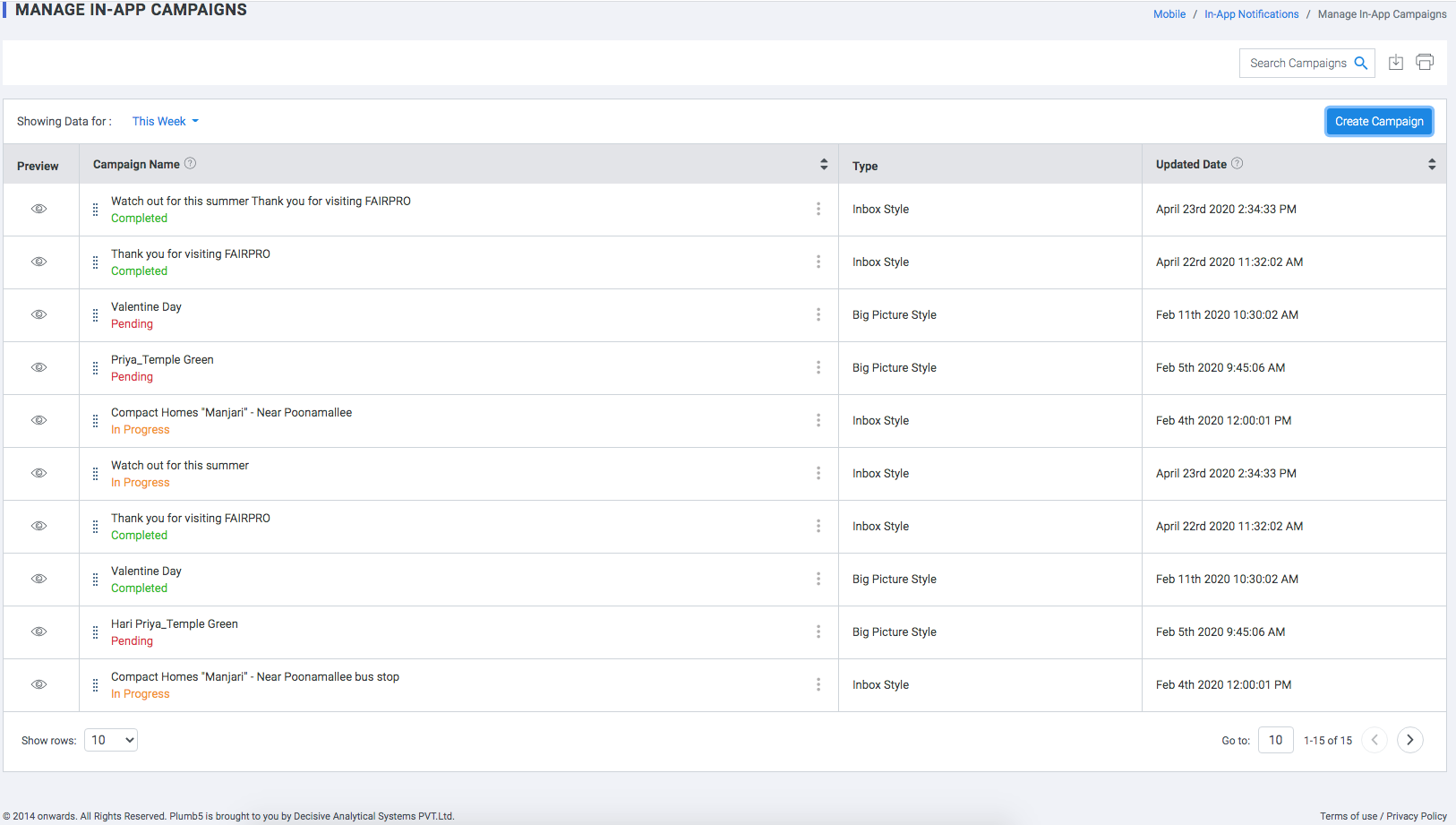Preview Hari Priya_Temple Green campaign via eye icon

tap(39, 632)
